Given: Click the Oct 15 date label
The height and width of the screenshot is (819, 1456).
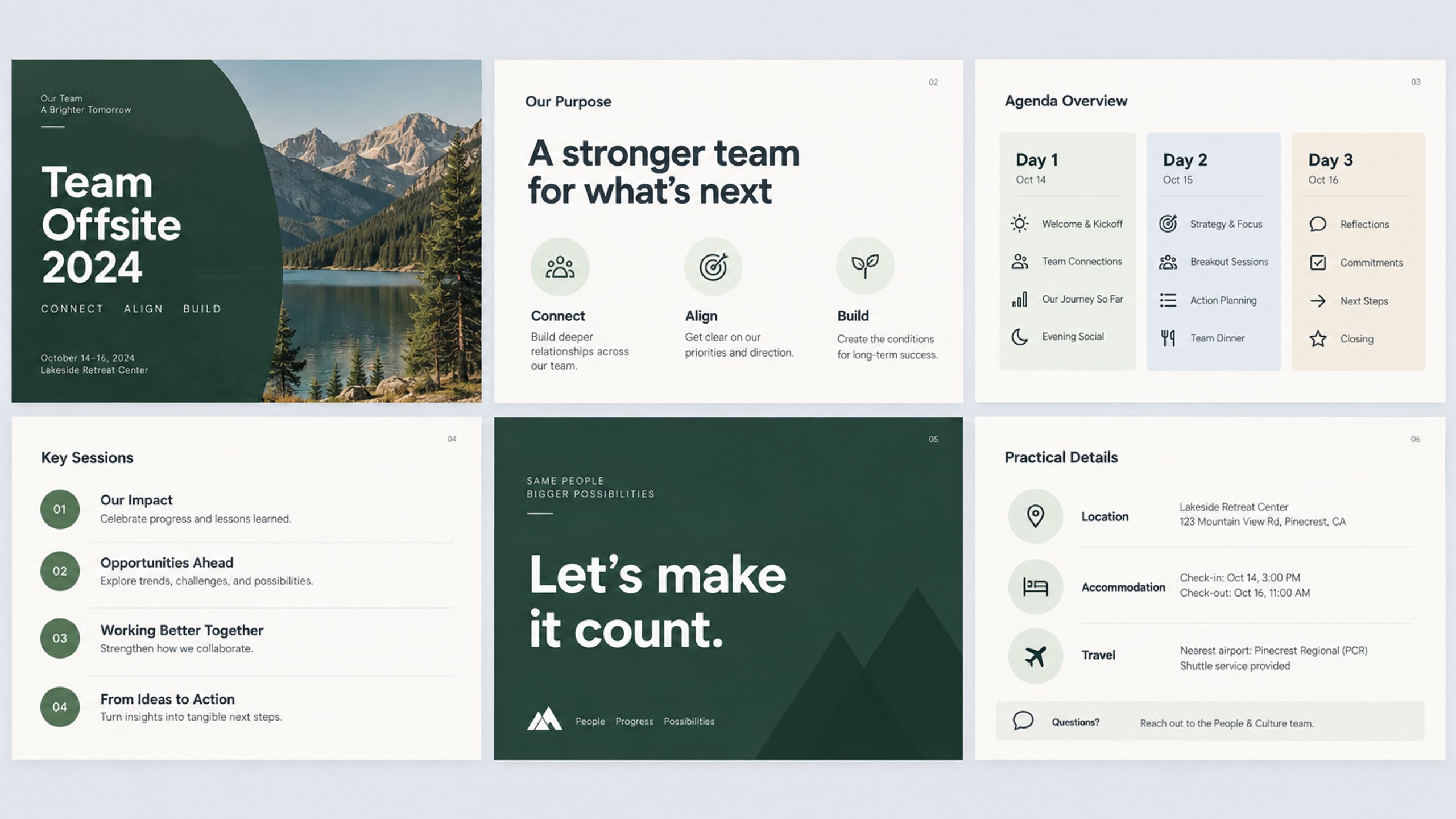Looking at the screenshot, I should (1177, 180).
